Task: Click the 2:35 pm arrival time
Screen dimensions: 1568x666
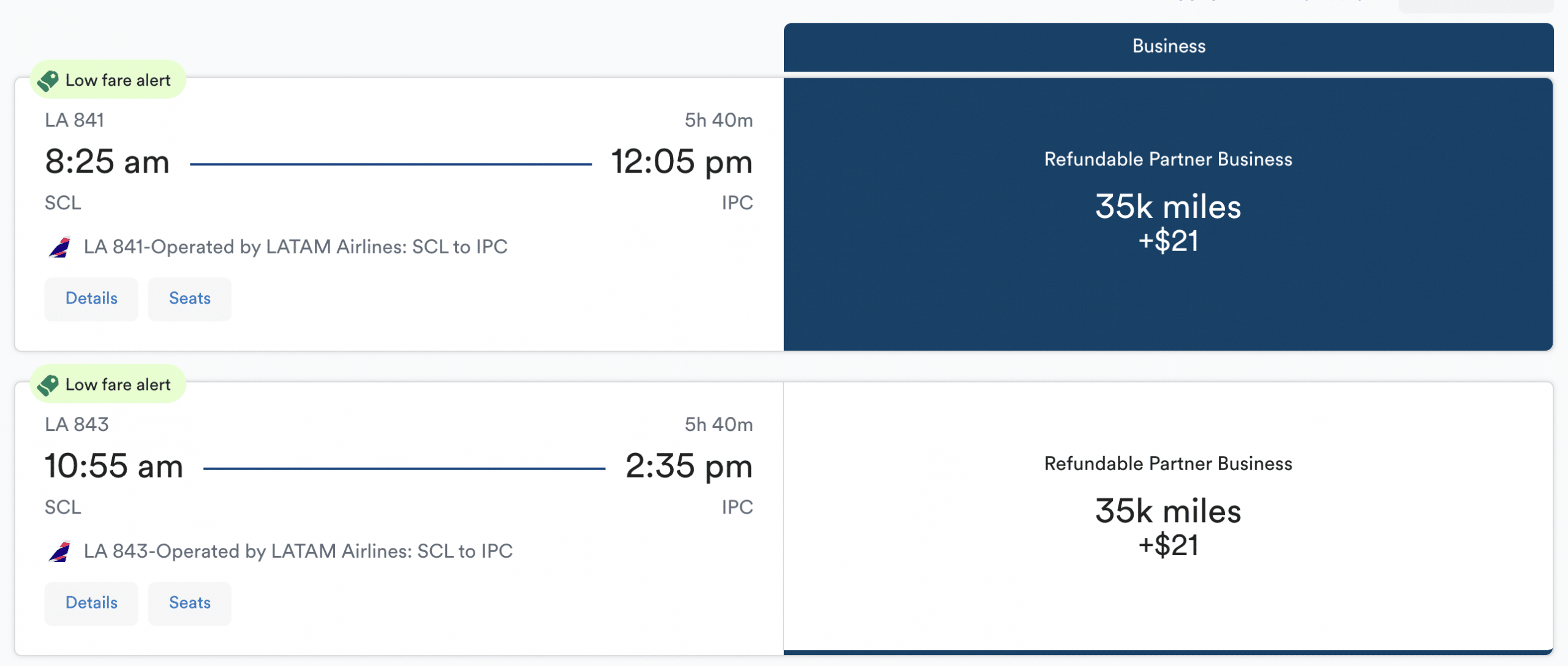Action: [x=688, y=466]
